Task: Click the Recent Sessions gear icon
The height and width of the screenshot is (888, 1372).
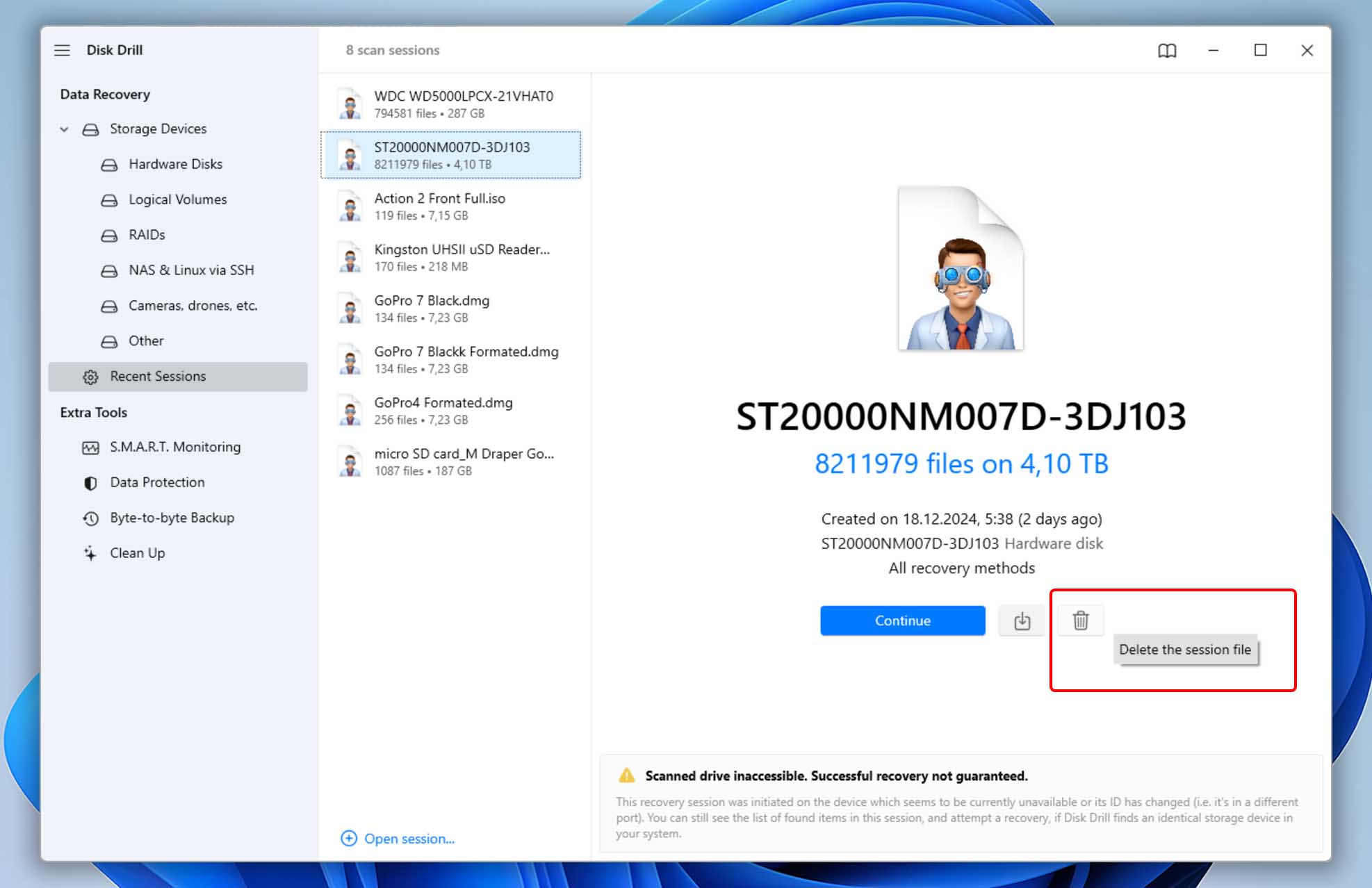Action: coord(90,377)
